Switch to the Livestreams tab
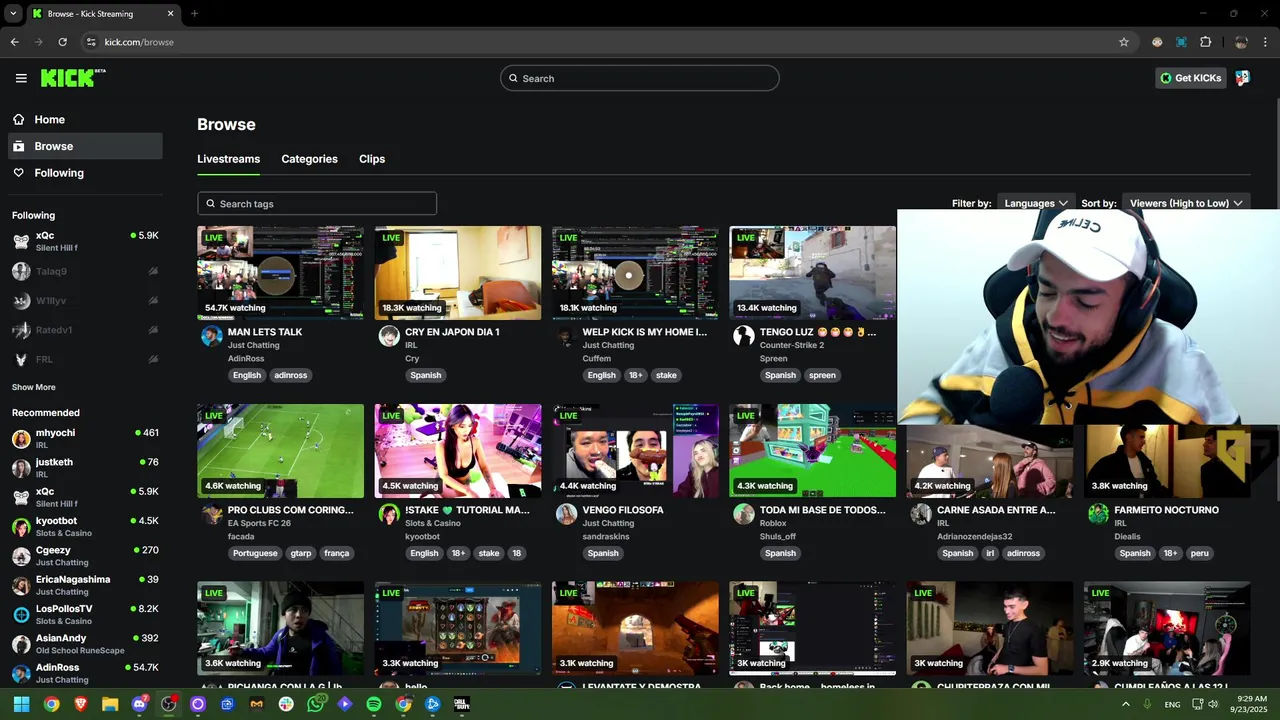Image resolution: width=1280 pixels, height=720 pixels. click(x=228, y=159)
